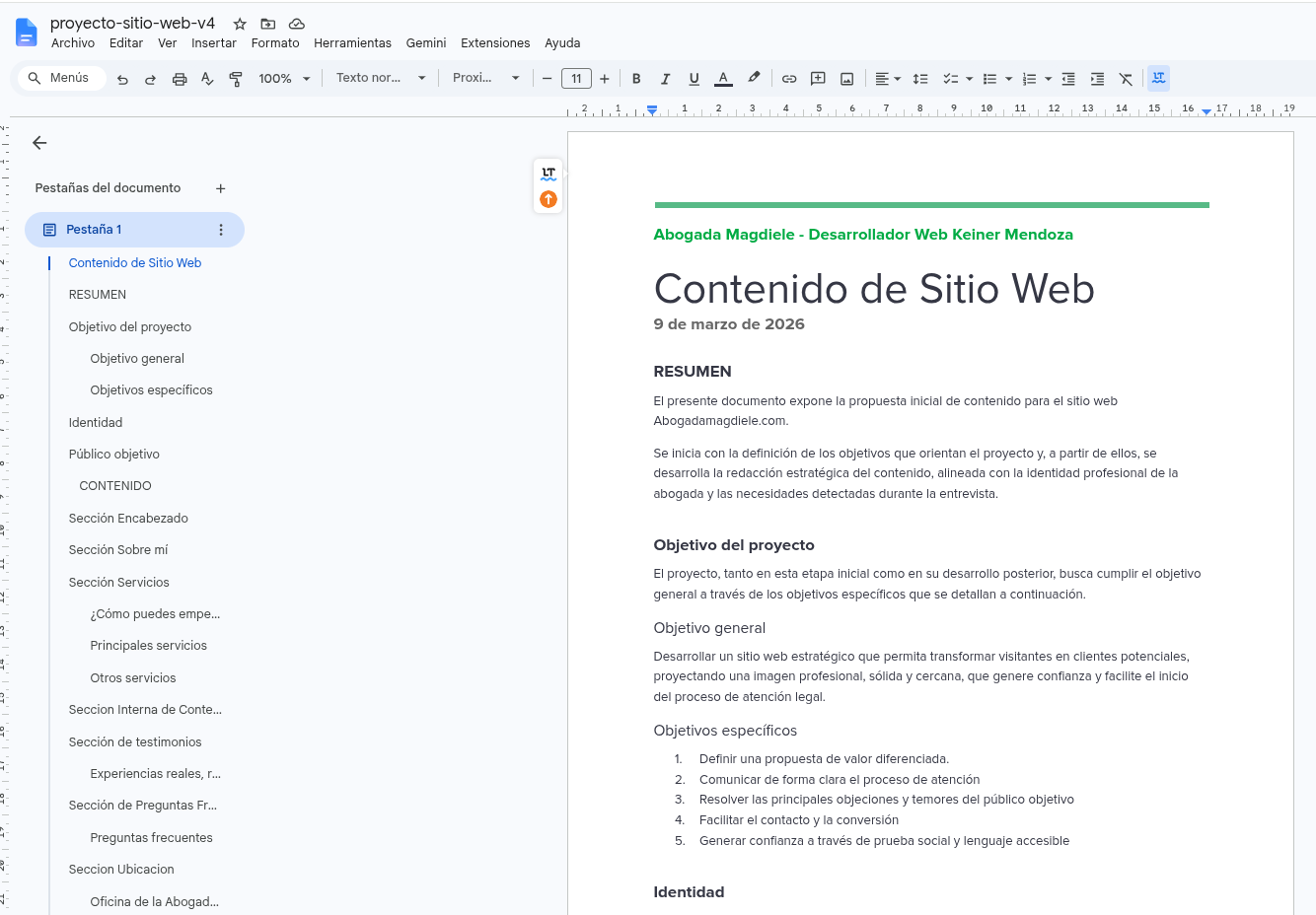1316x915 pixels.
Task: Toggle bold formatting
Action: tap(636, 79)
